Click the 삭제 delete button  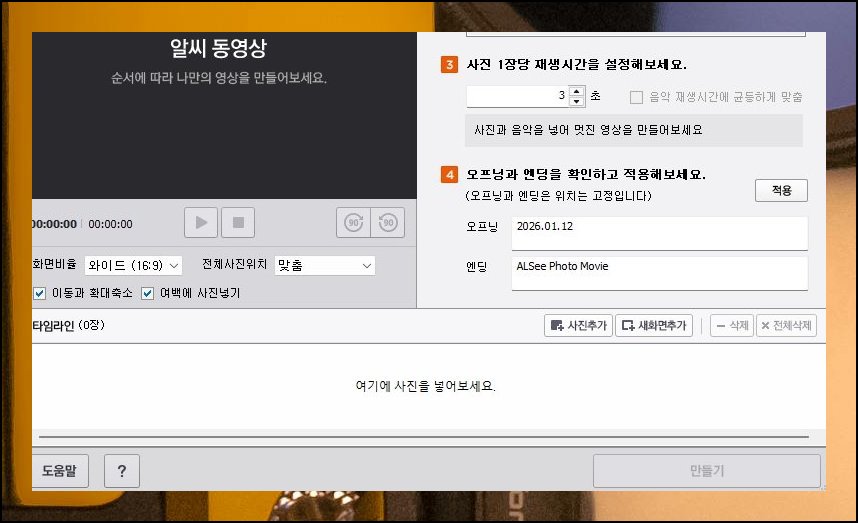pyautogui.click(x=732, y=326)
